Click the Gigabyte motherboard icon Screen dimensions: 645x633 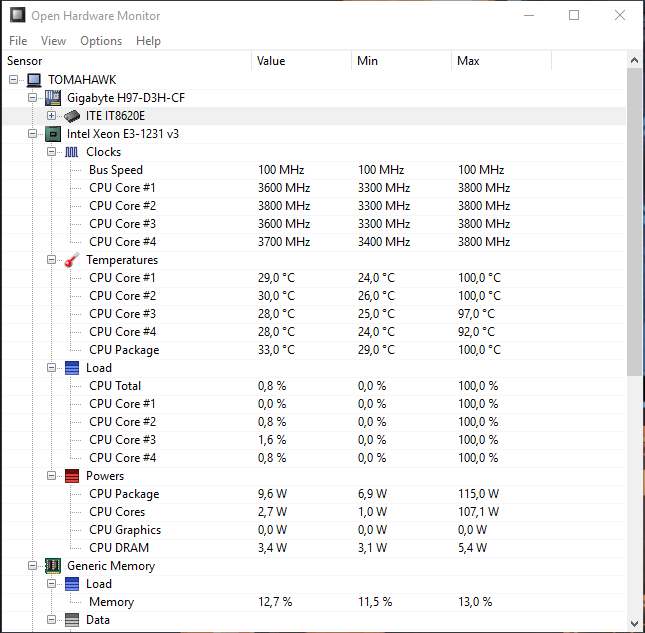coord(53,98)
